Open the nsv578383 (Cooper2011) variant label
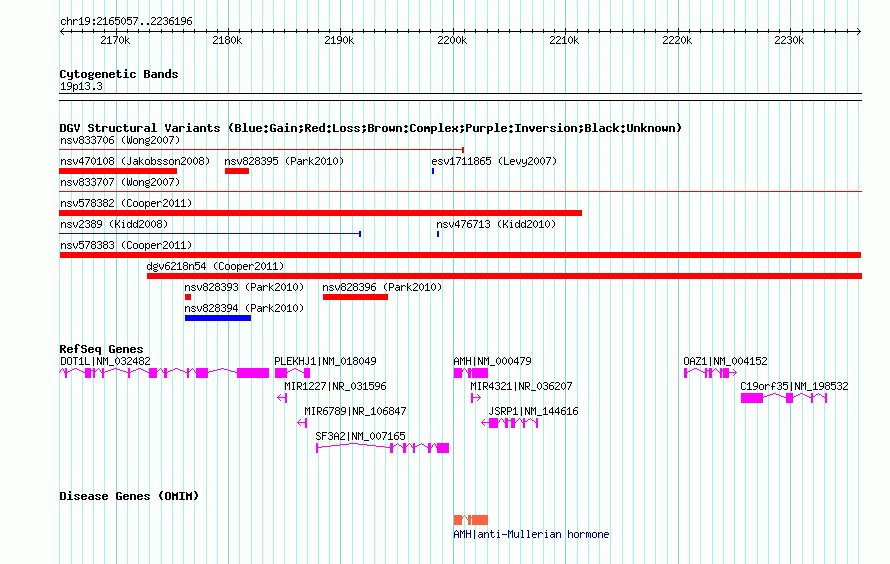Screen dimensions: 890x564 click(x=126, y=245)
